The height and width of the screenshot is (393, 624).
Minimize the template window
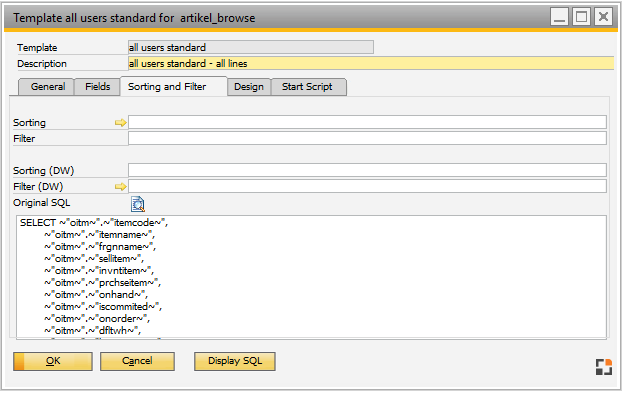[x=560, y=17]
